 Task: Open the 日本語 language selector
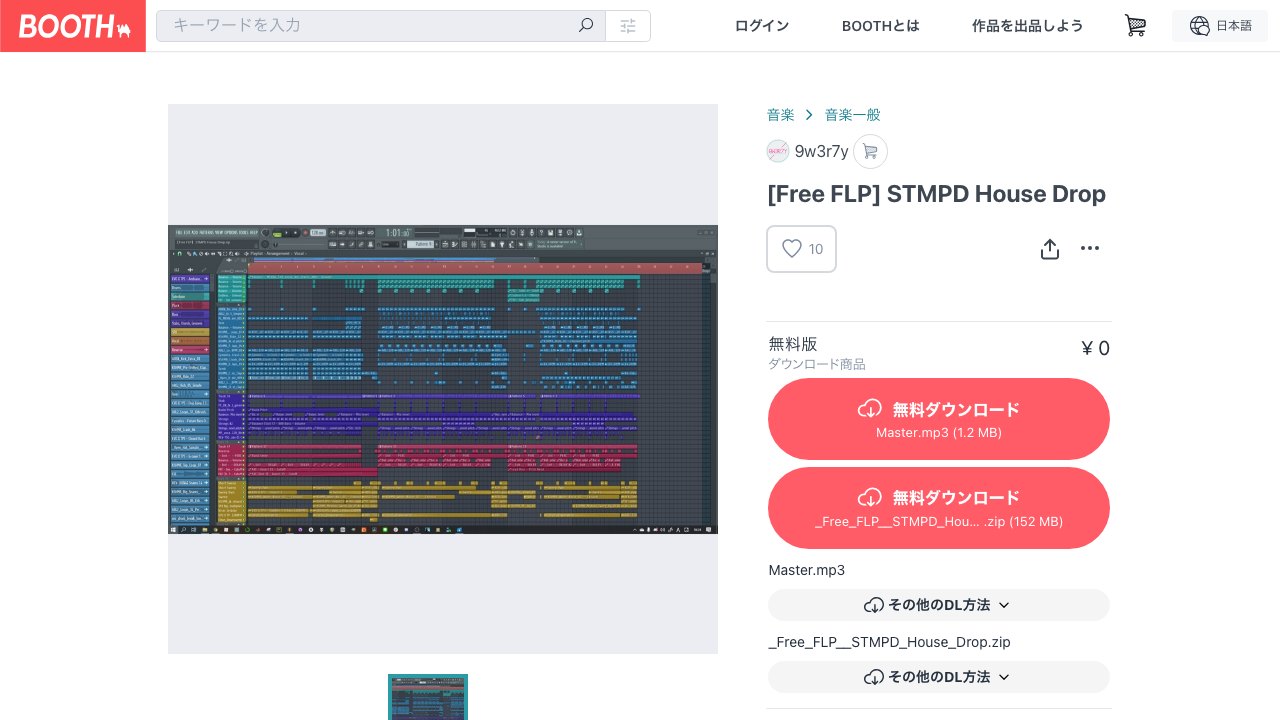coord(1220,26)
